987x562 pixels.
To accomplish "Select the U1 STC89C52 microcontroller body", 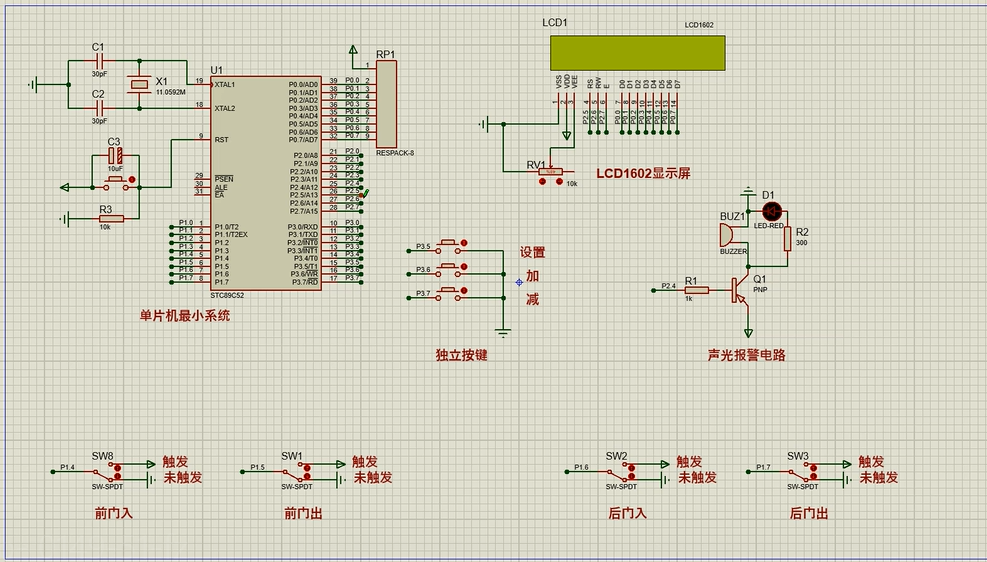I will [x=266, y=183].
